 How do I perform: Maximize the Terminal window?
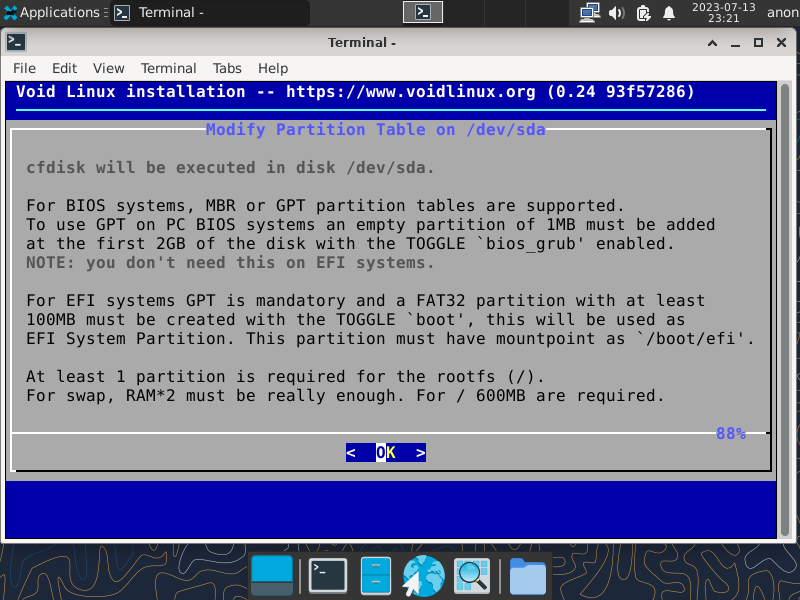(758, 43)
